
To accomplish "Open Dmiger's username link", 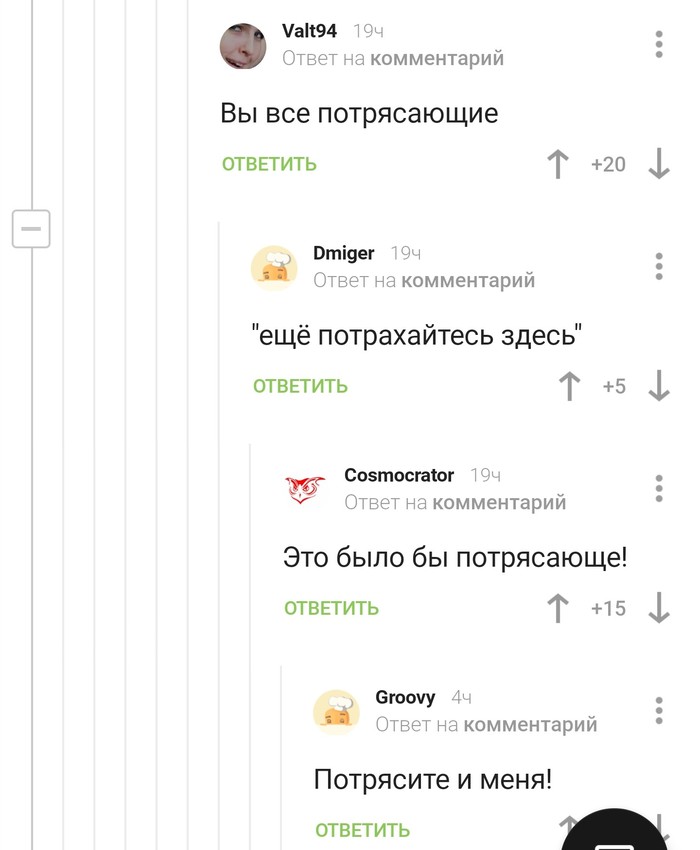I will click(x=343, y=254).
